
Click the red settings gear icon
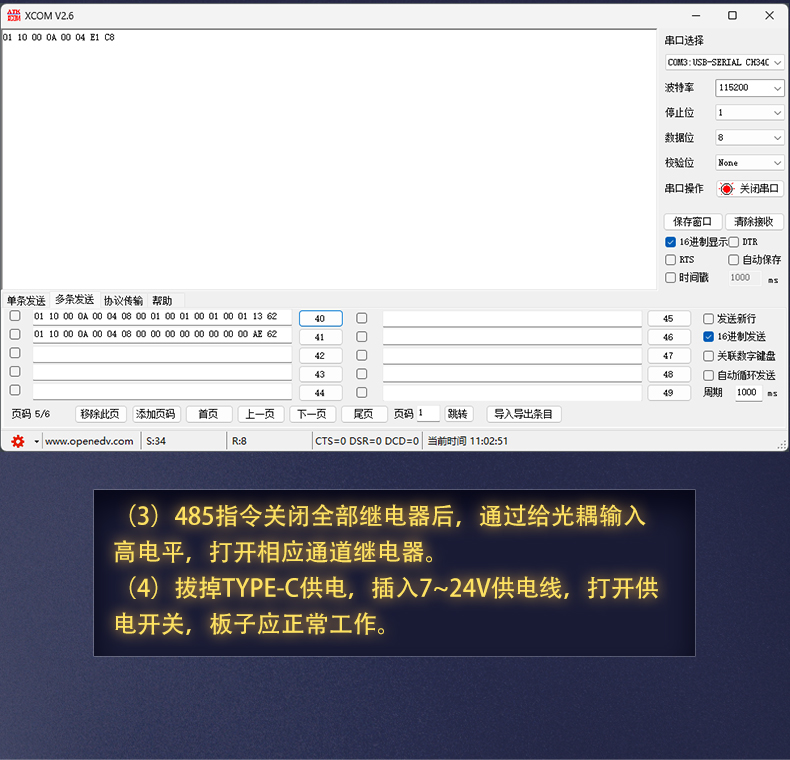click(x=17, y=441)
